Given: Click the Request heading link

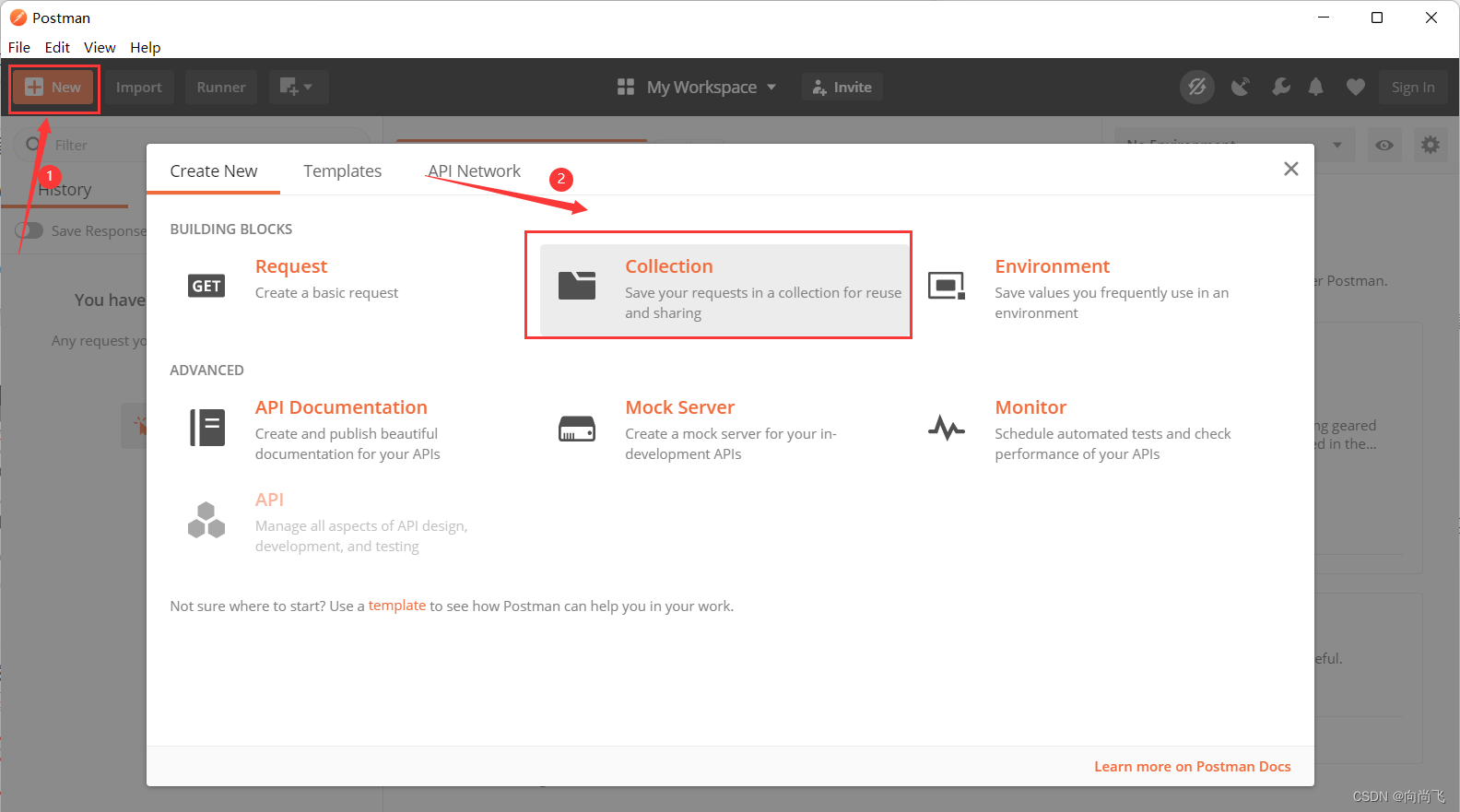Looking at the screenshot, I should tap(291, 266).
